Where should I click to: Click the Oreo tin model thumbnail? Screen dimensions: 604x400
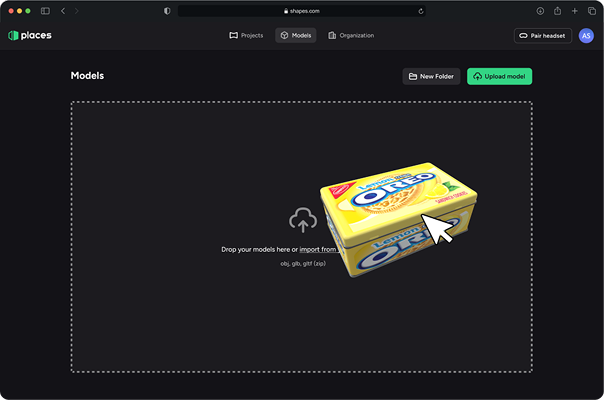(399, 220)
